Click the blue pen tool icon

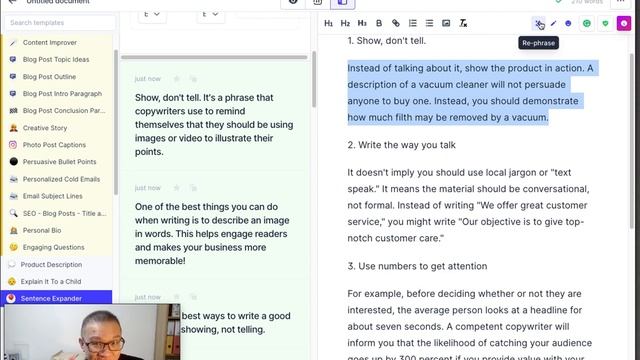(x=553, y=24)
